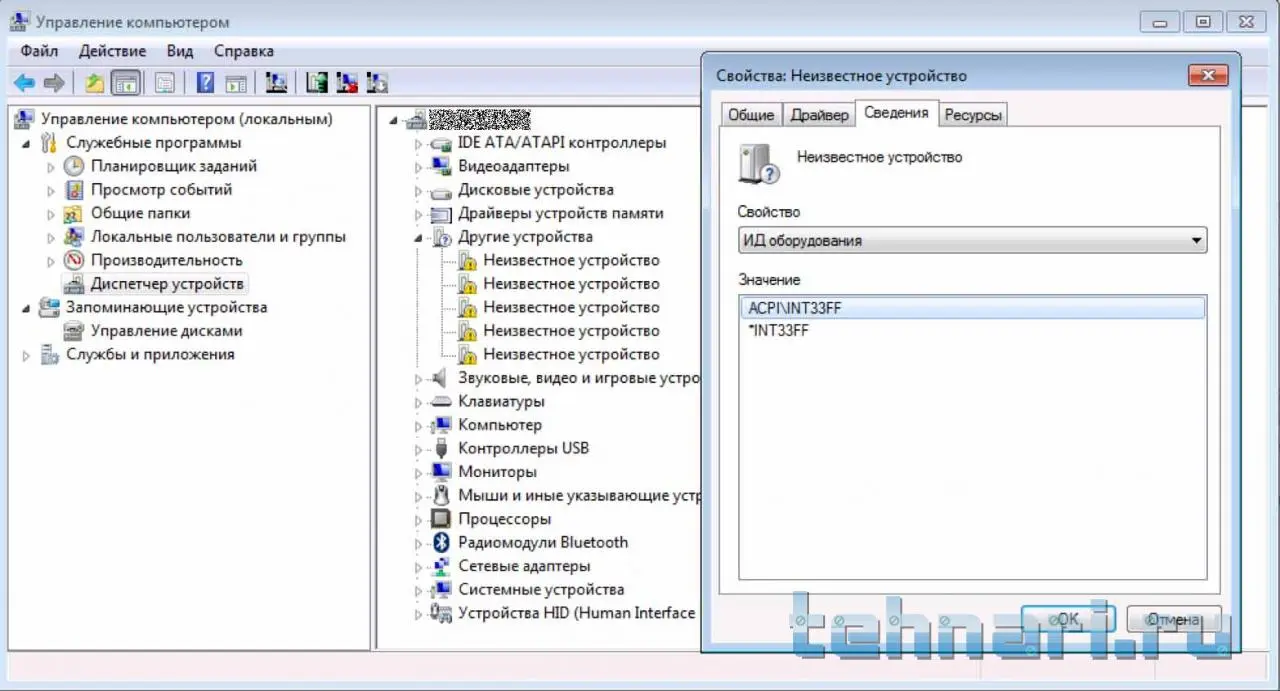This screenshot has height=691, width=1280.
Task: Toggle the console tree pane icon
Action: click(x=125, y=83)
